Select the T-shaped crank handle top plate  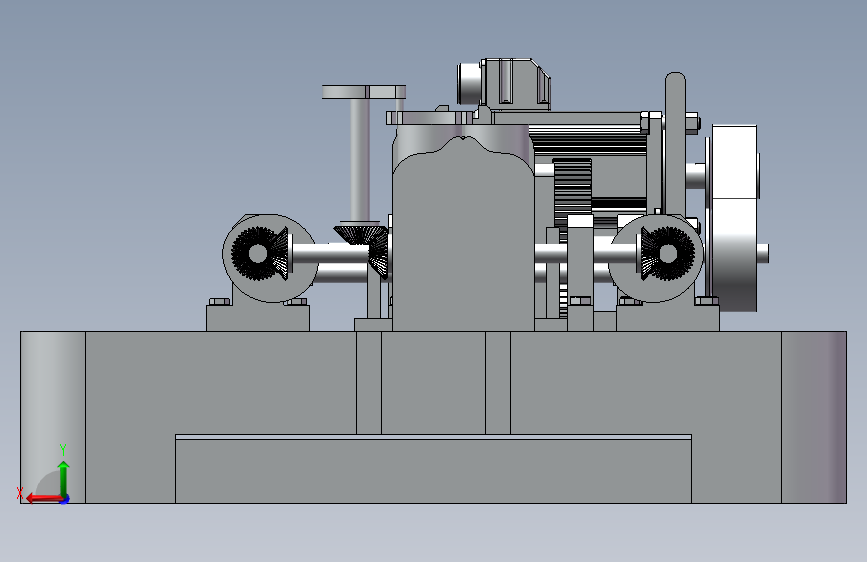[x=364, y=92]
